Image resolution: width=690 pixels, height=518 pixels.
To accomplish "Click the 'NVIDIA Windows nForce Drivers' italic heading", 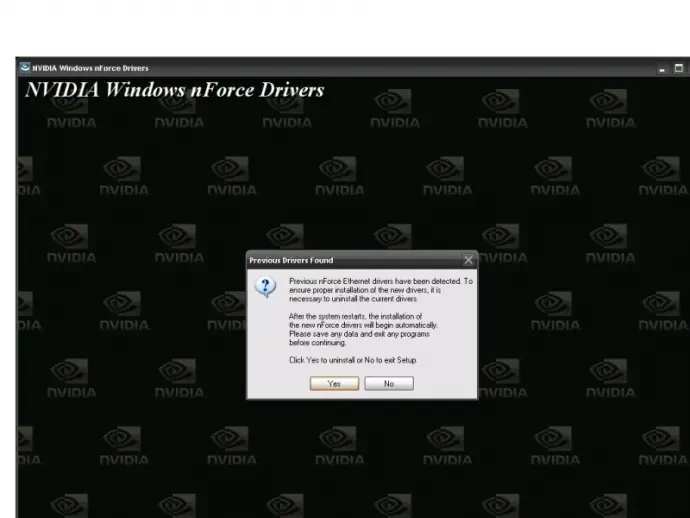I will click(x=175, y=90).
